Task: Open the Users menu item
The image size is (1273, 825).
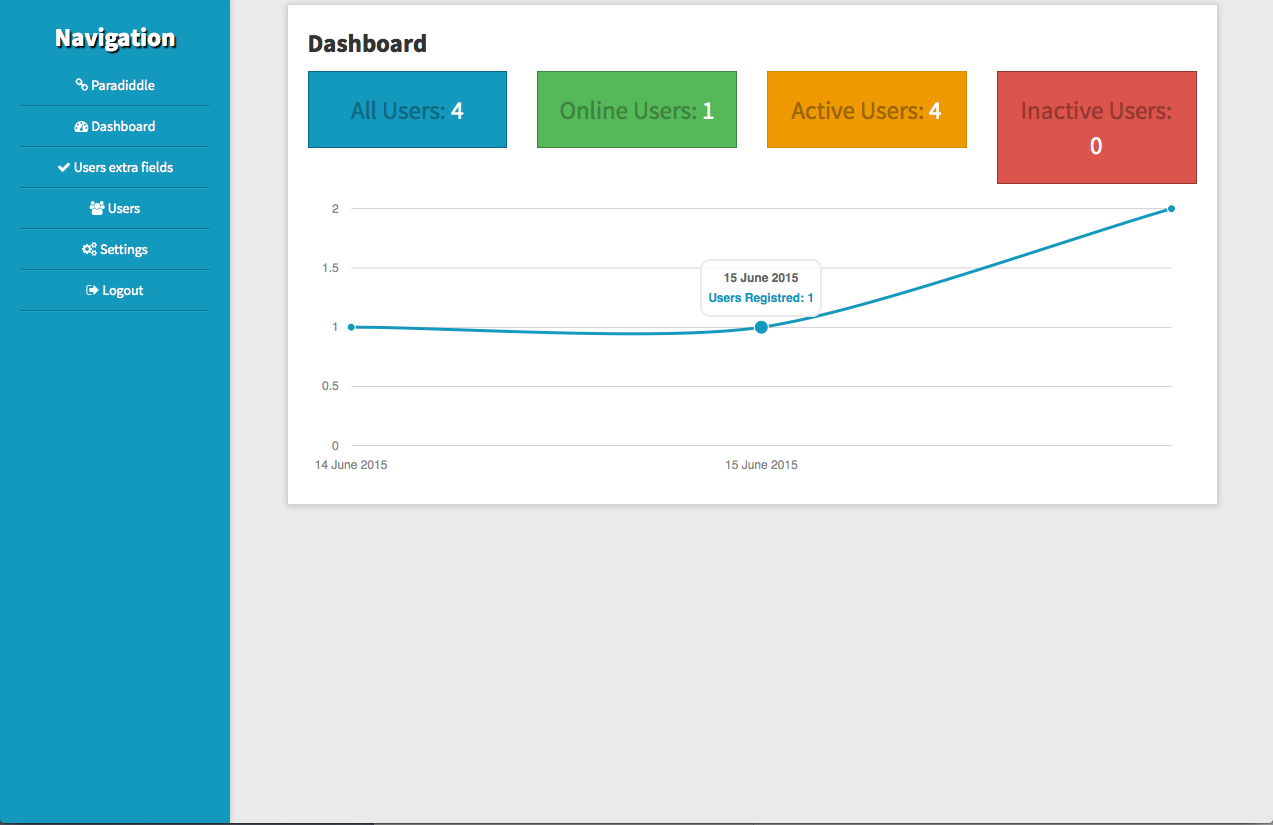Action: point(115,208)
